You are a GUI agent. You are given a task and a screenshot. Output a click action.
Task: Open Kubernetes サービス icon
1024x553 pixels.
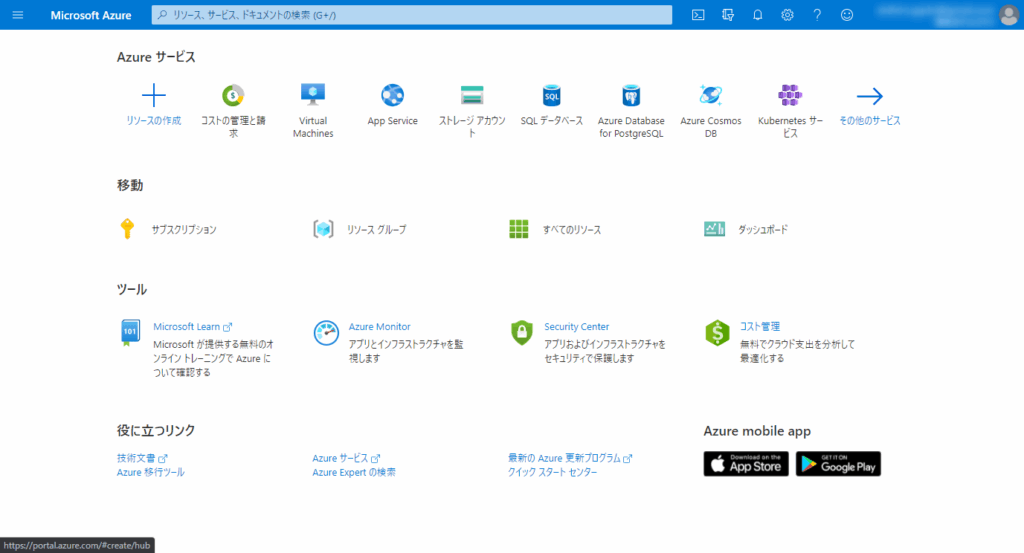790,95
